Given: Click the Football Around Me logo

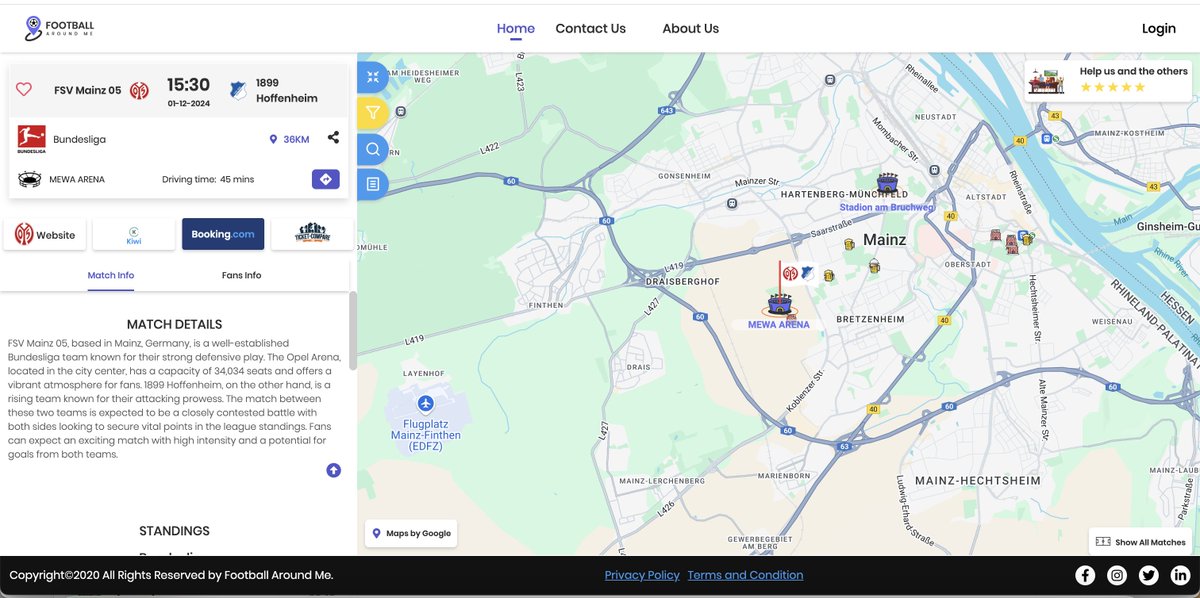Looking at the screenshot, I should [60, 28].
